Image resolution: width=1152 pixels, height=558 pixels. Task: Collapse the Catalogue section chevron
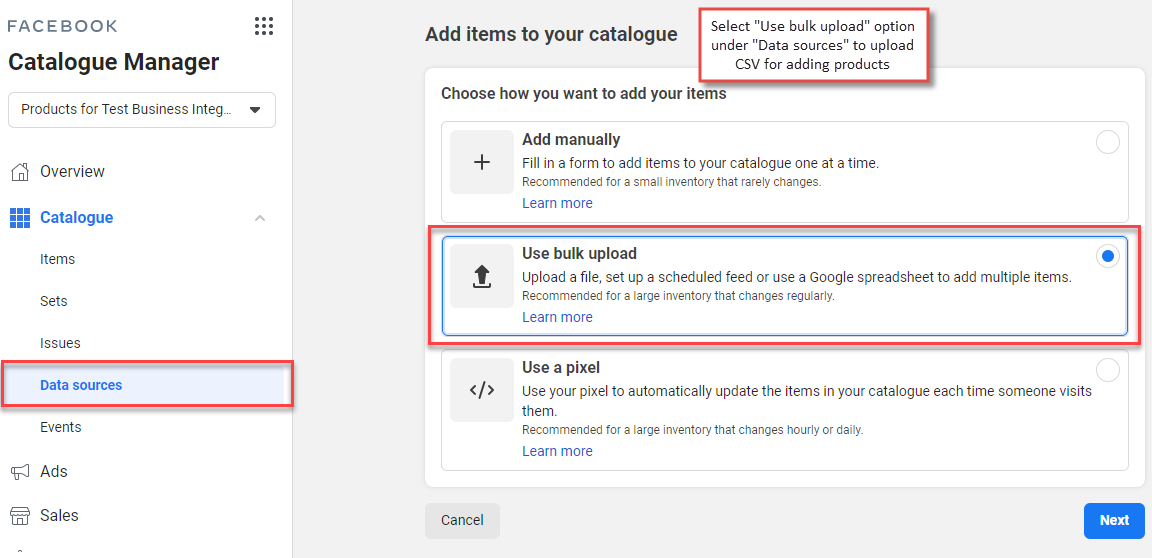(x=259, y=218)
